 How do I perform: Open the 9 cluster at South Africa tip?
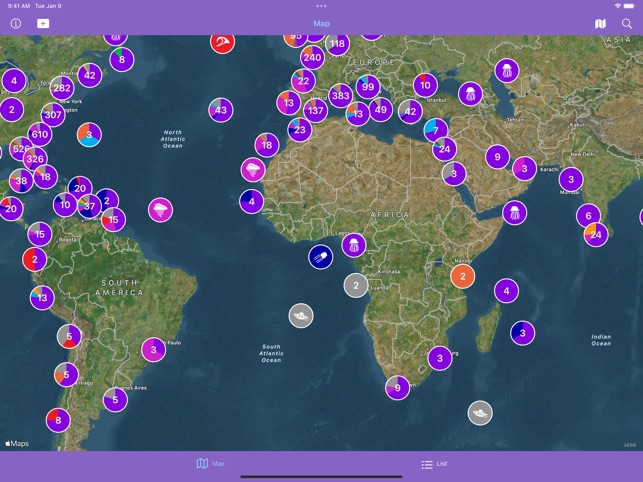397,388
